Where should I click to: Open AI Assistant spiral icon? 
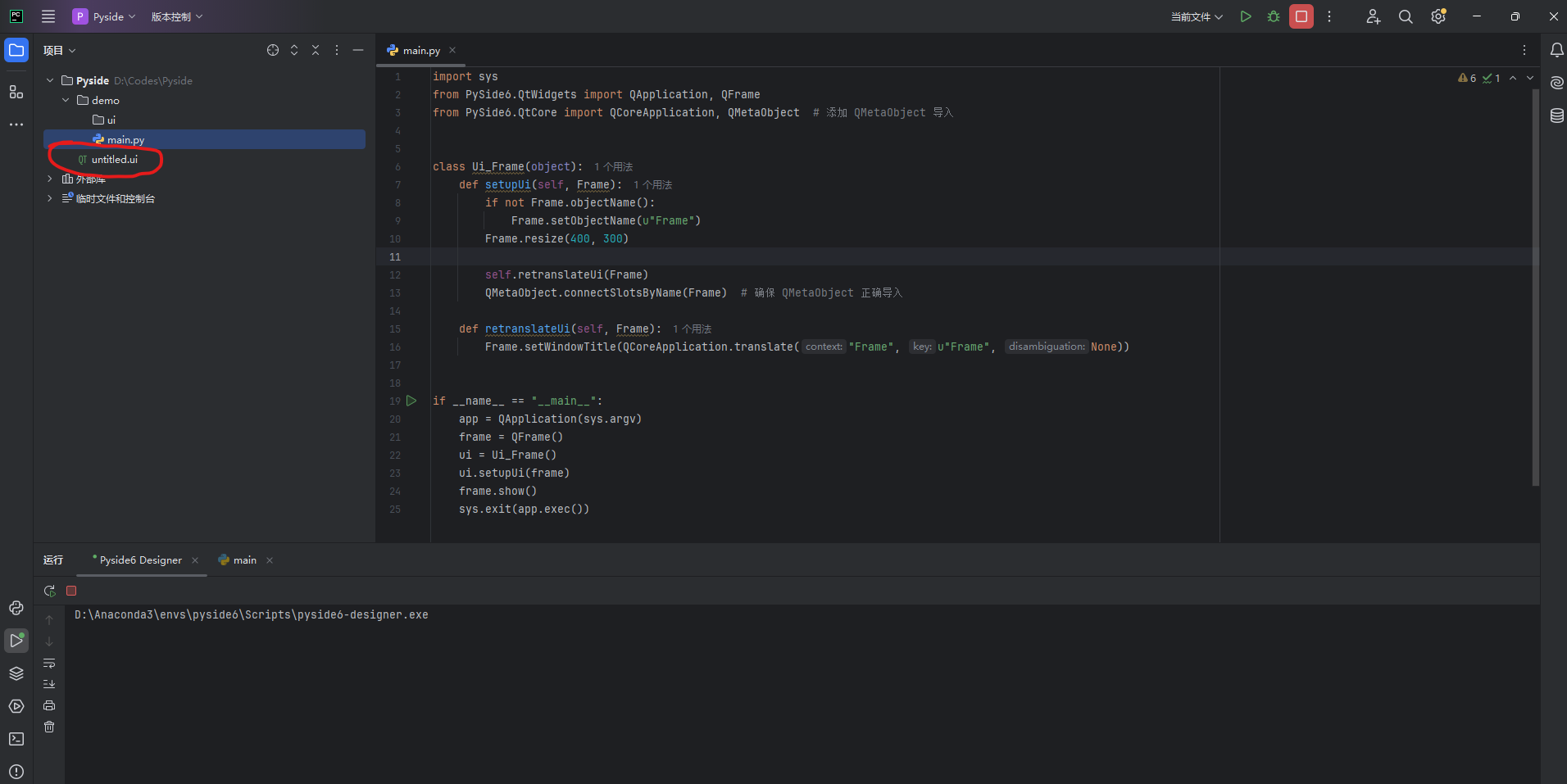click(x=1556, y=83)
